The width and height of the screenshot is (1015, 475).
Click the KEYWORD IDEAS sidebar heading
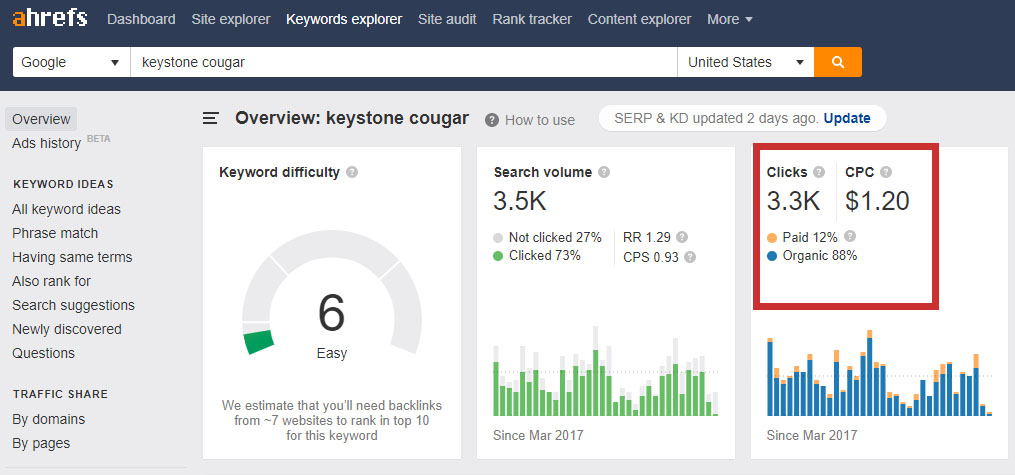tap(63, 184)
